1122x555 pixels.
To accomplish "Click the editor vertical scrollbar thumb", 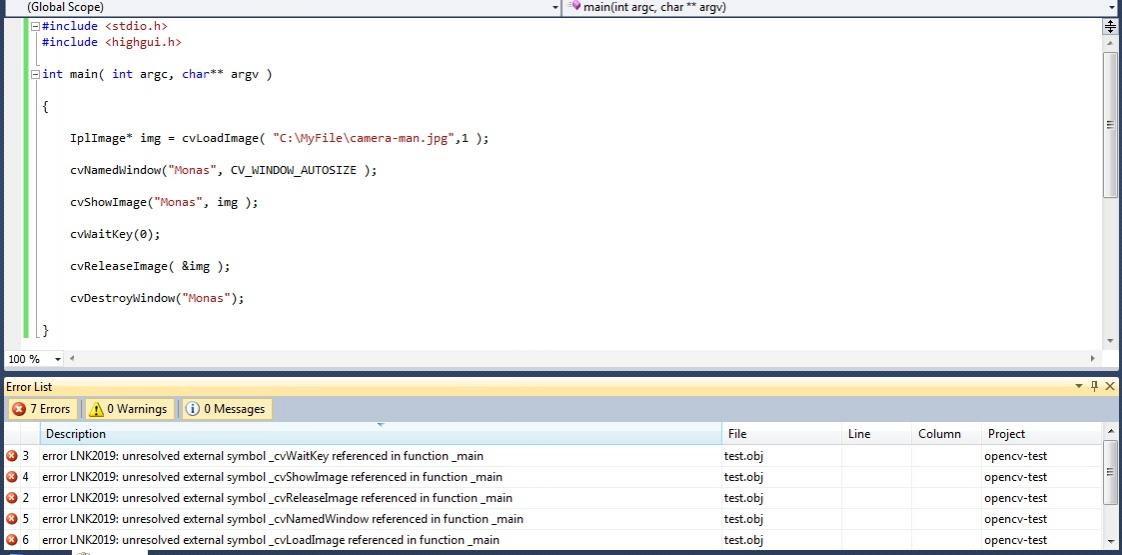I will tap(1110, 124).
